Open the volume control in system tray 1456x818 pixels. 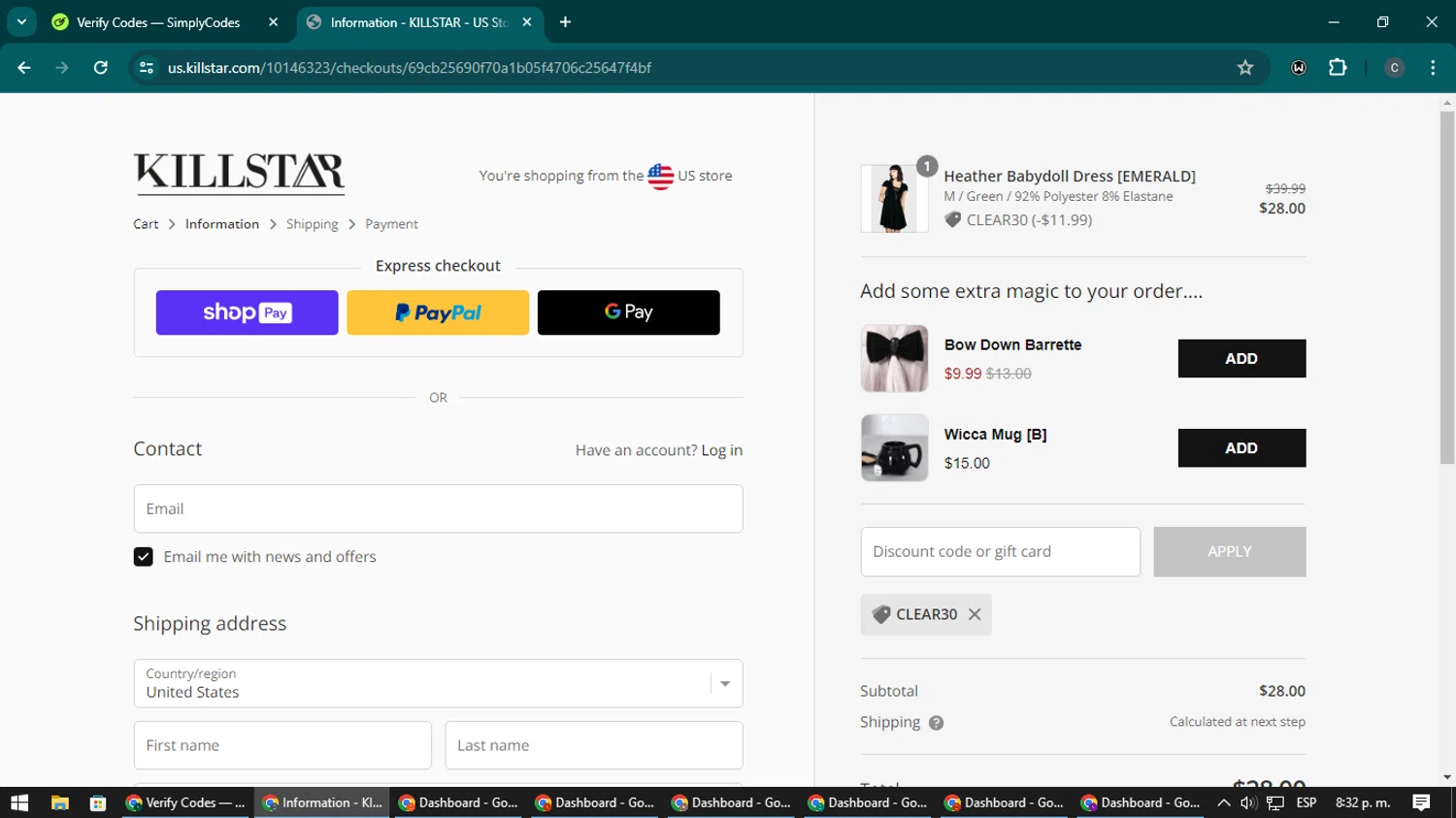click(1248, 802)
